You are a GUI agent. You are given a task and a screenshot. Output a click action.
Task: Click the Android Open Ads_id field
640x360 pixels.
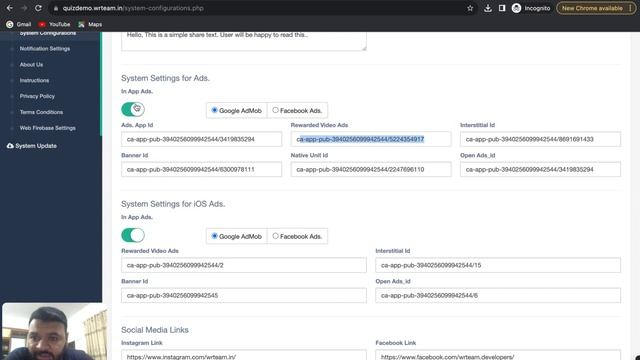540,169
